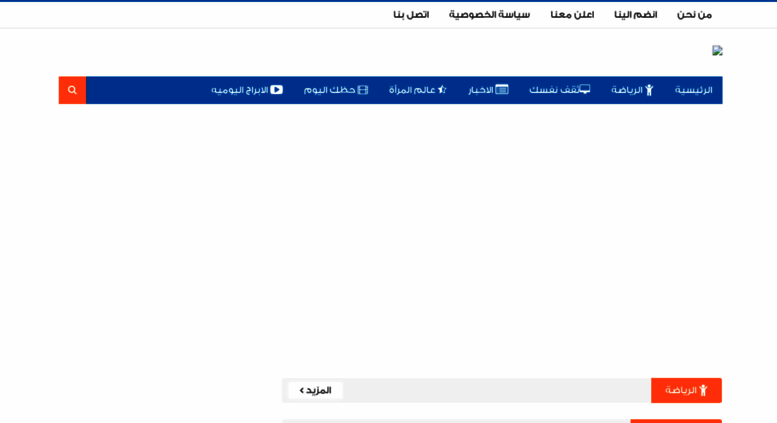Select عالم المرأة in blue navbar

(x=418, y=90)
